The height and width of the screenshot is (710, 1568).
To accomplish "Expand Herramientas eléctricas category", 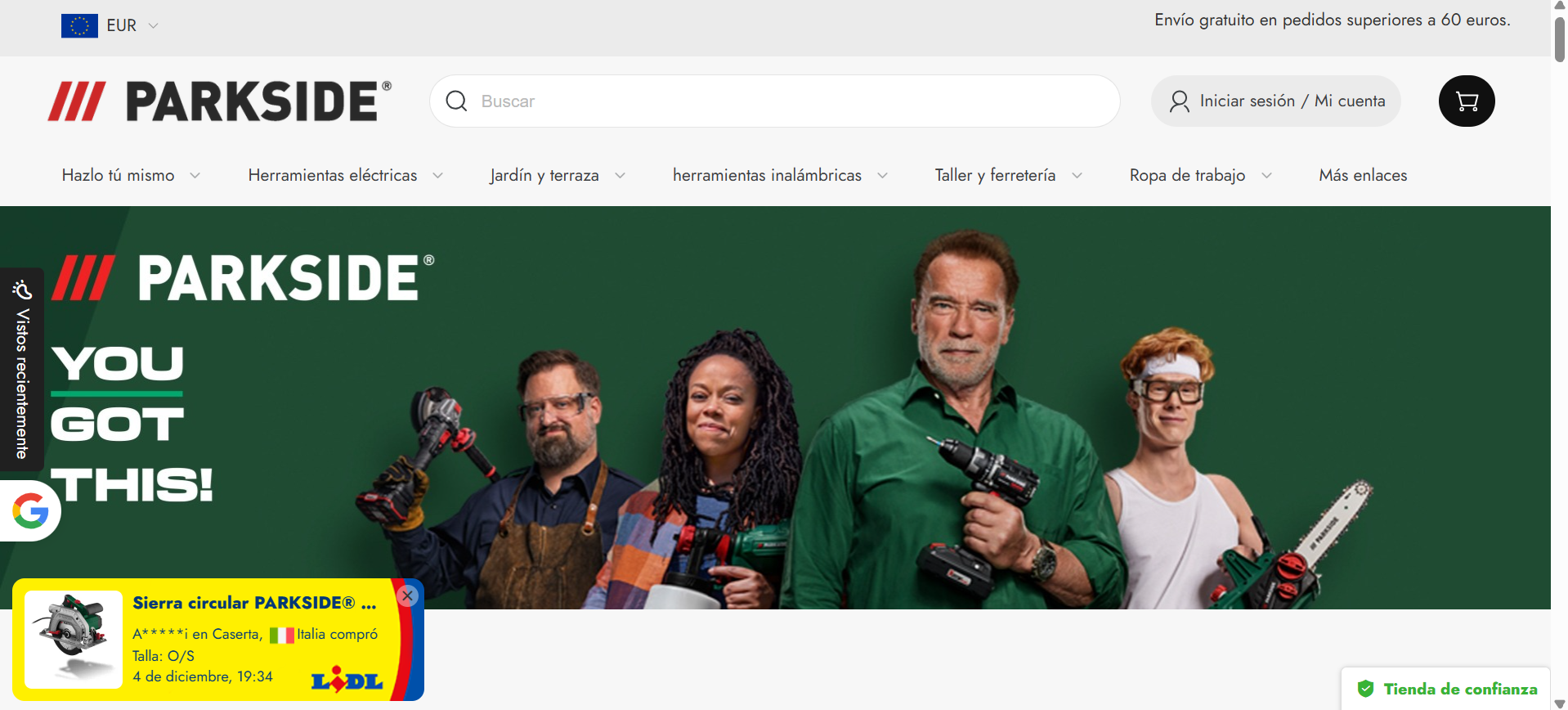I will (345, 175).
